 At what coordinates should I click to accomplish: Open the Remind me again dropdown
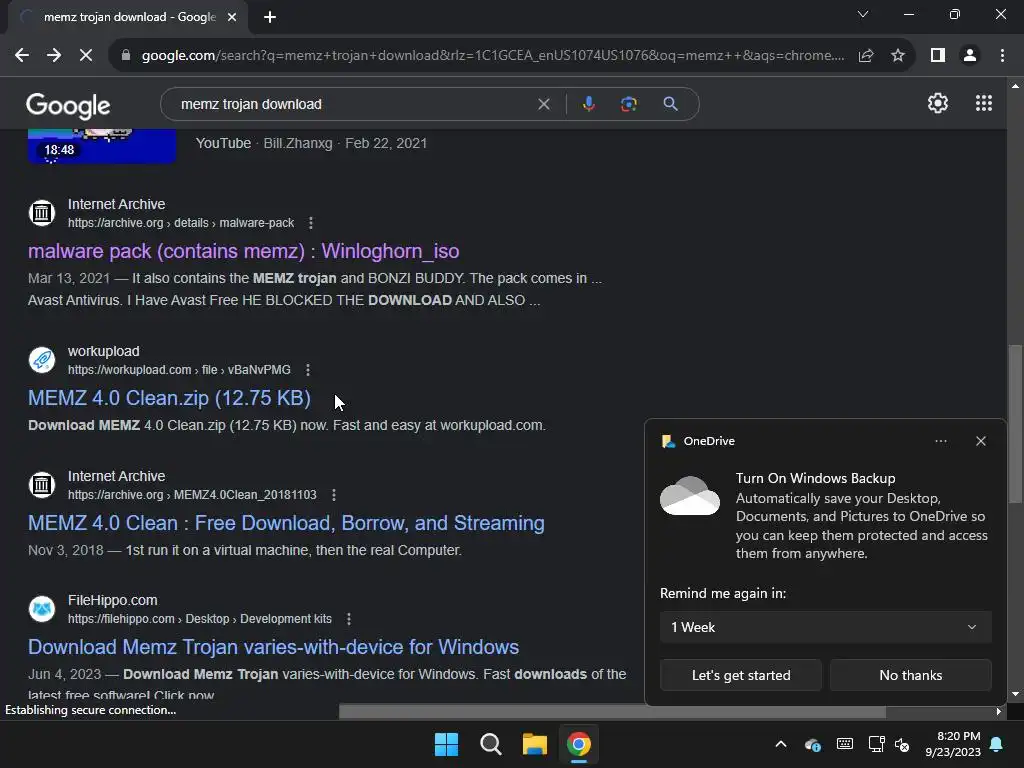[x=825, y=627]
